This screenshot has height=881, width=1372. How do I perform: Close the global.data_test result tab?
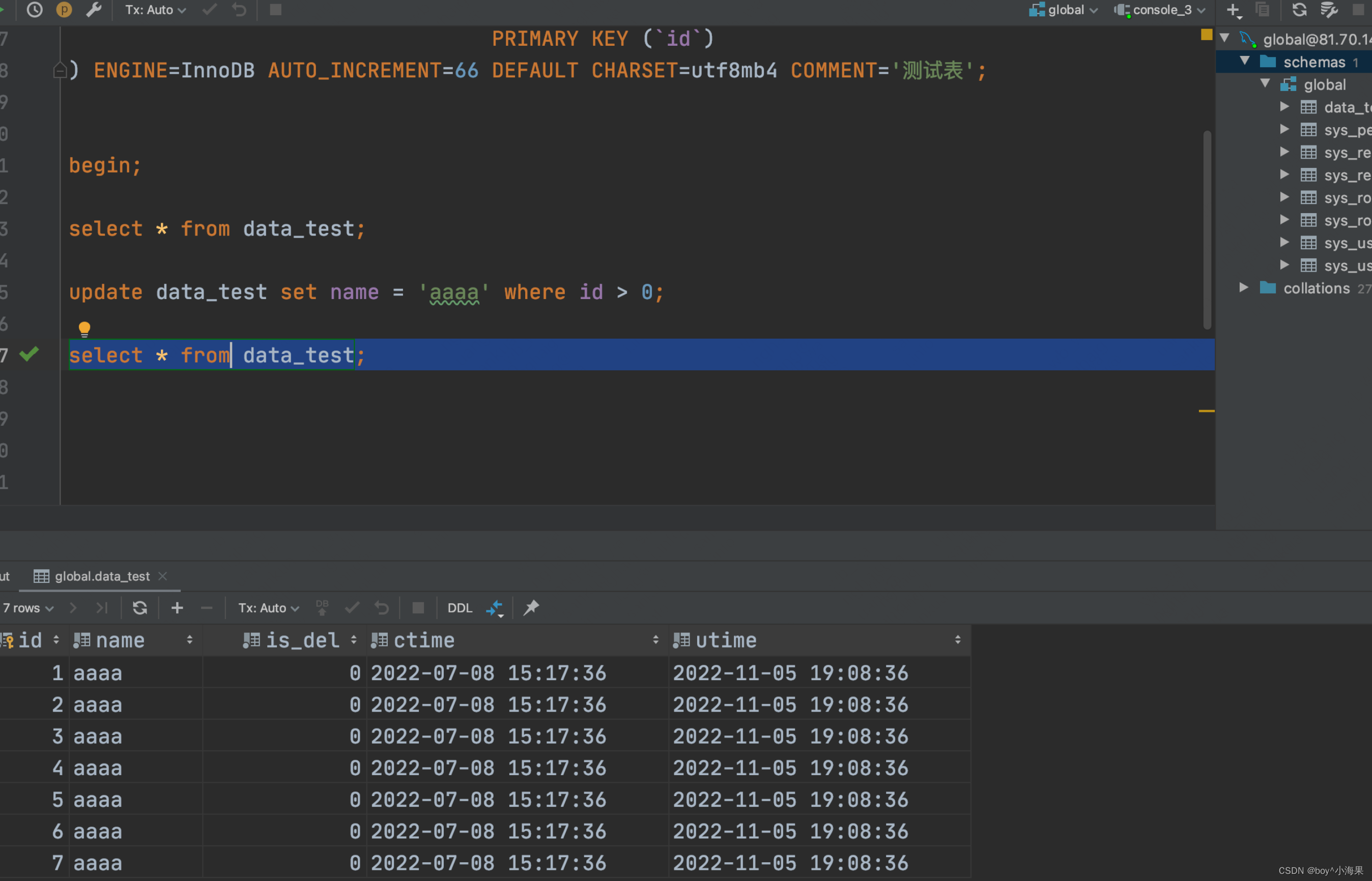tap(162, 576)
